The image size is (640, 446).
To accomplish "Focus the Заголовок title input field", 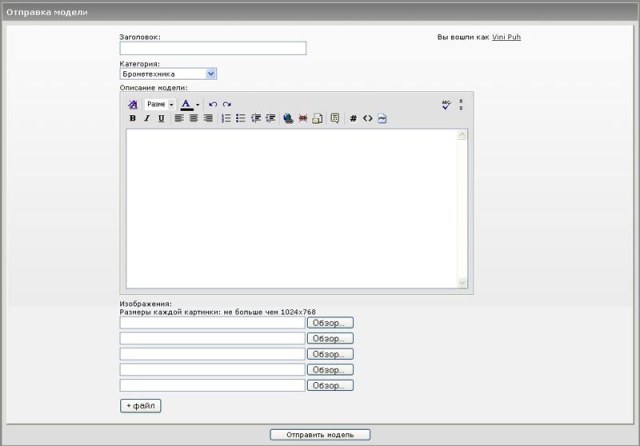I will pos(213,48).
